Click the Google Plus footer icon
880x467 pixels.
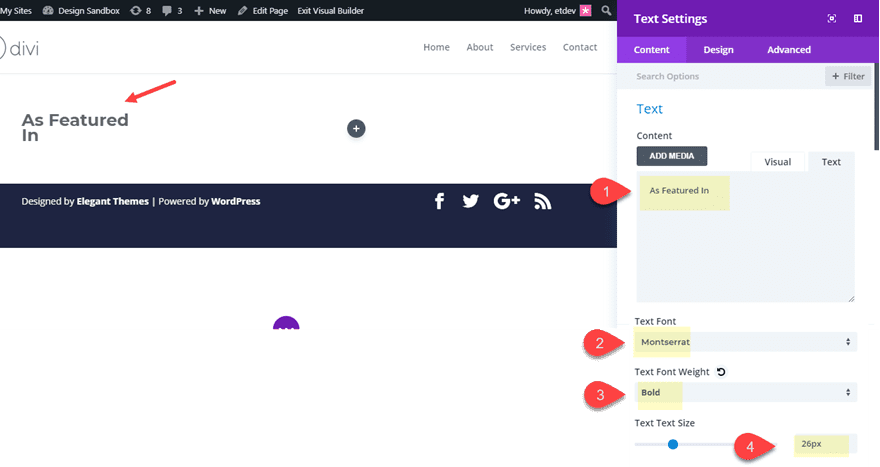pos(506,201)
